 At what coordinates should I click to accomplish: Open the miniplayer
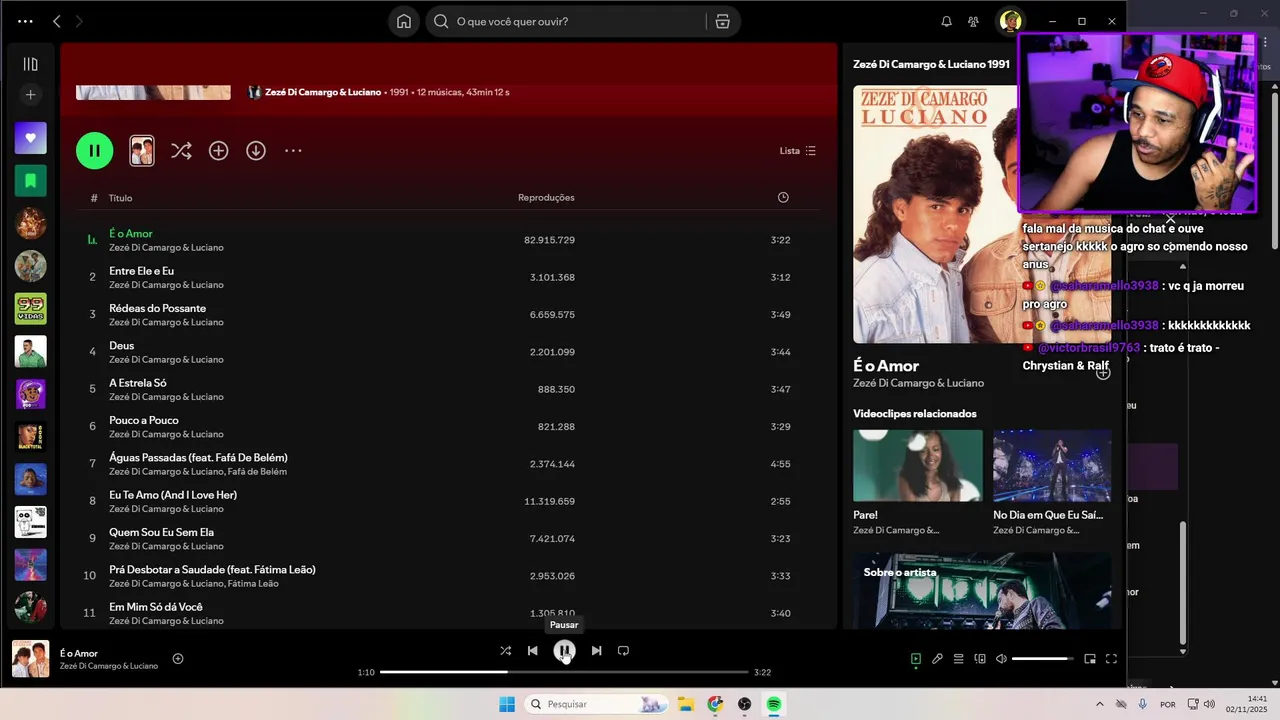coord(1090,659)
